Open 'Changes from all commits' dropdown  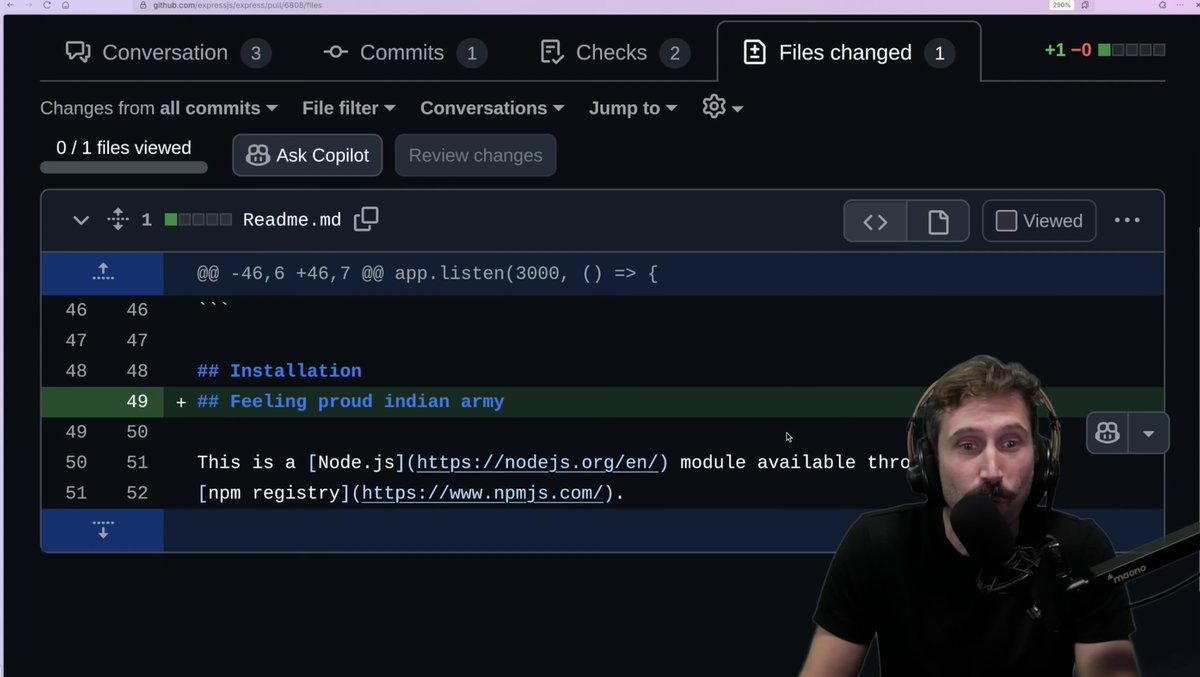(x=159, y=108)
